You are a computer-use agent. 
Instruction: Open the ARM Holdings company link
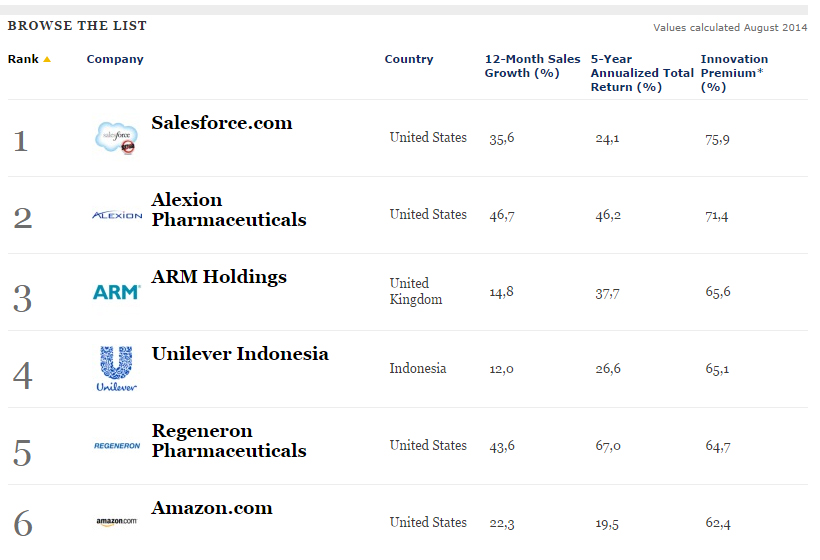219,277
